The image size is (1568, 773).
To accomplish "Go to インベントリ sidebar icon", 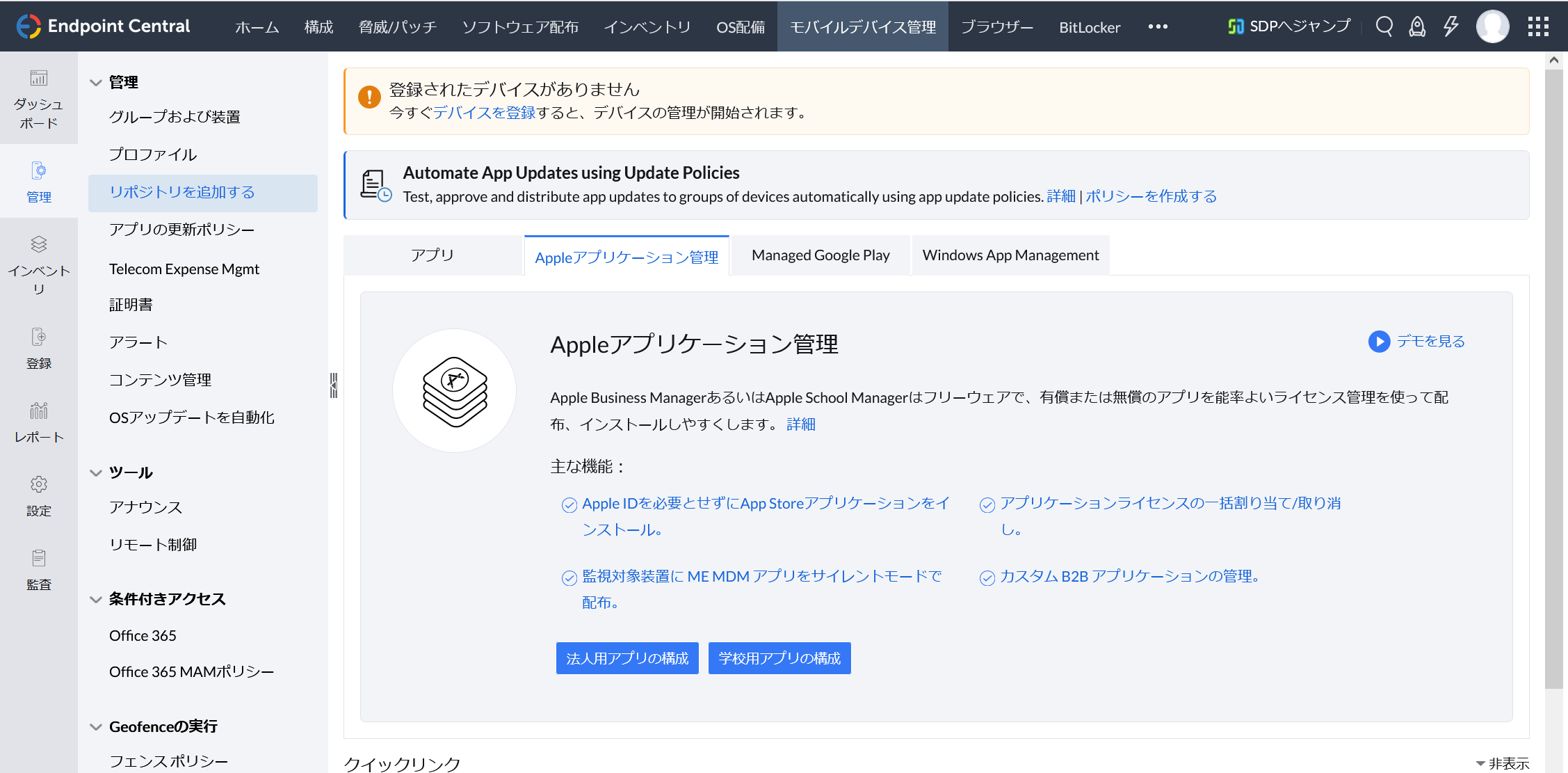I will click(39, 265).
